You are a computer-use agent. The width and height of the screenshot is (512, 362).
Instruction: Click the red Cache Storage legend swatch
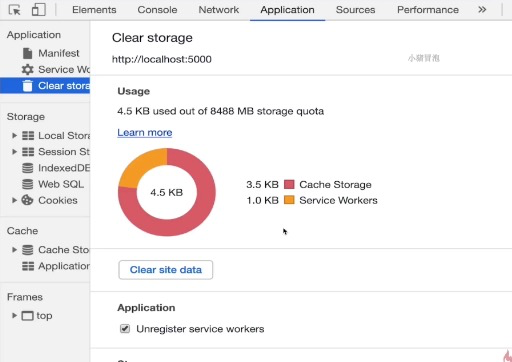click(289, 184)
